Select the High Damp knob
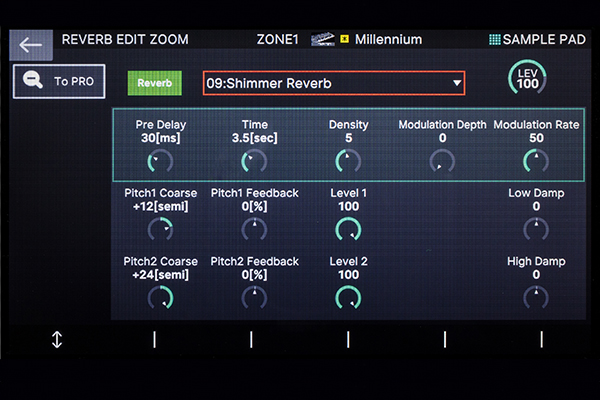The height and width of the screenshot is (400, 600). coord(536,297)
